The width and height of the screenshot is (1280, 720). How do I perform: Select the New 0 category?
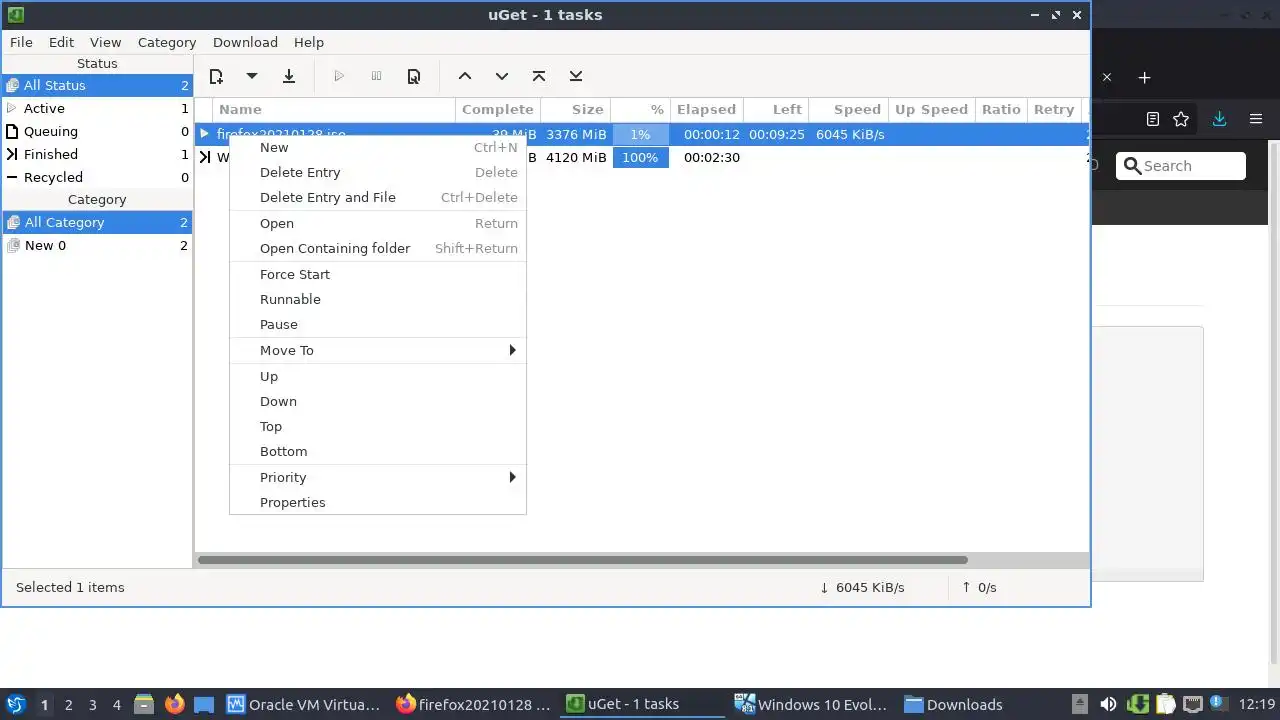tap(97, 245)
